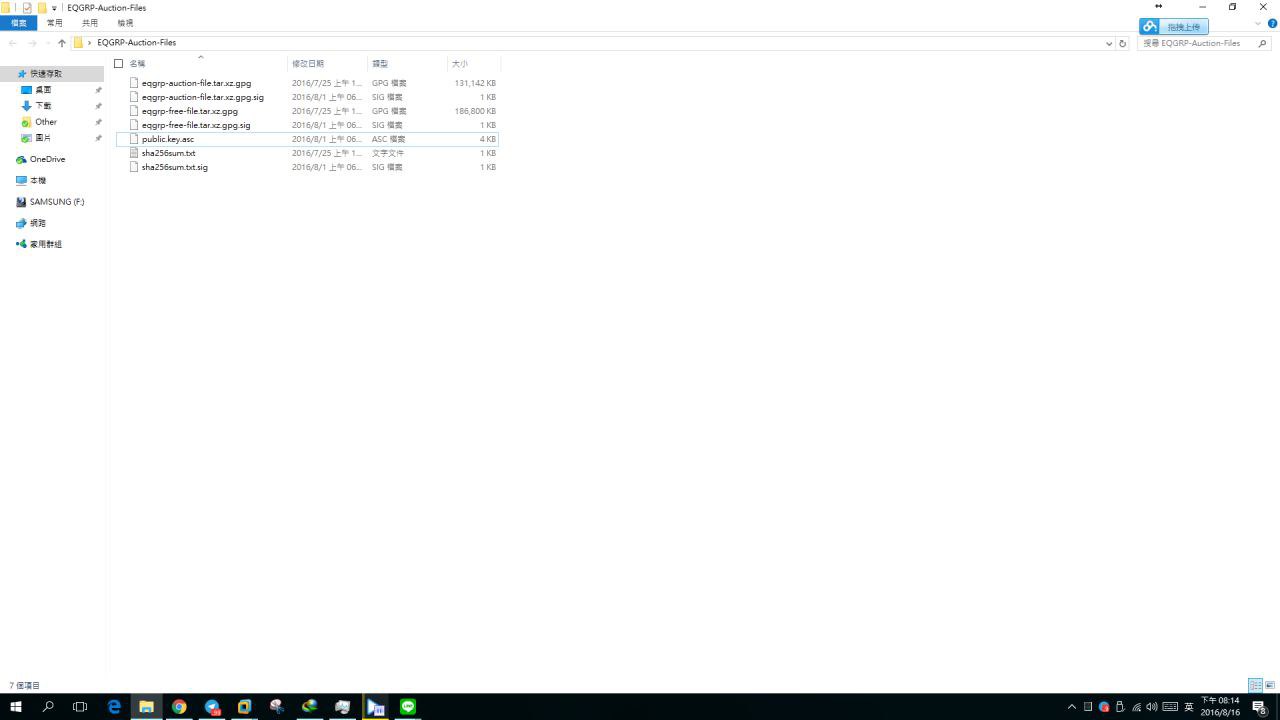Toggle the select-all checkbox in header
Screen dimensions: 1280x720
coord(118,64)
